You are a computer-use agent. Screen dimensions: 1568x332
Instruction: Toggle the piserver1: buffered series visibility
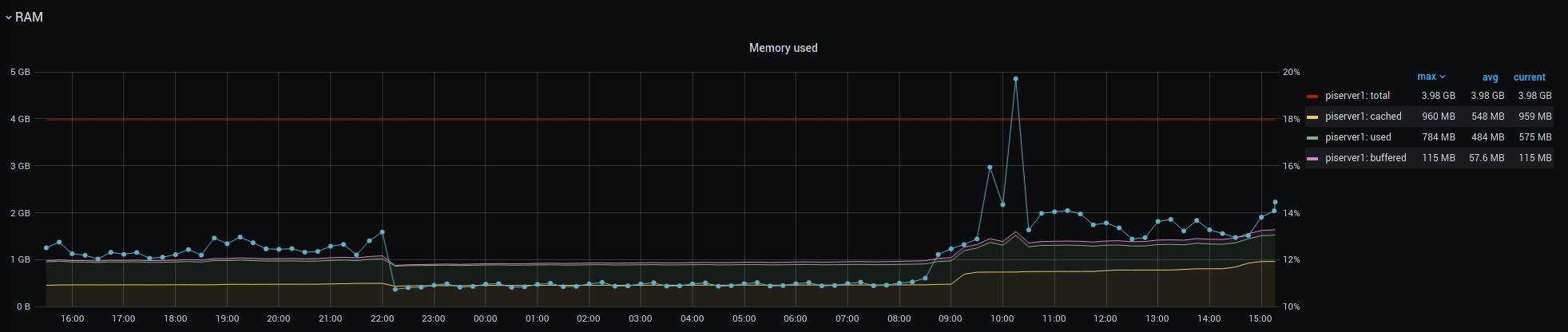tap(1365, 158)
